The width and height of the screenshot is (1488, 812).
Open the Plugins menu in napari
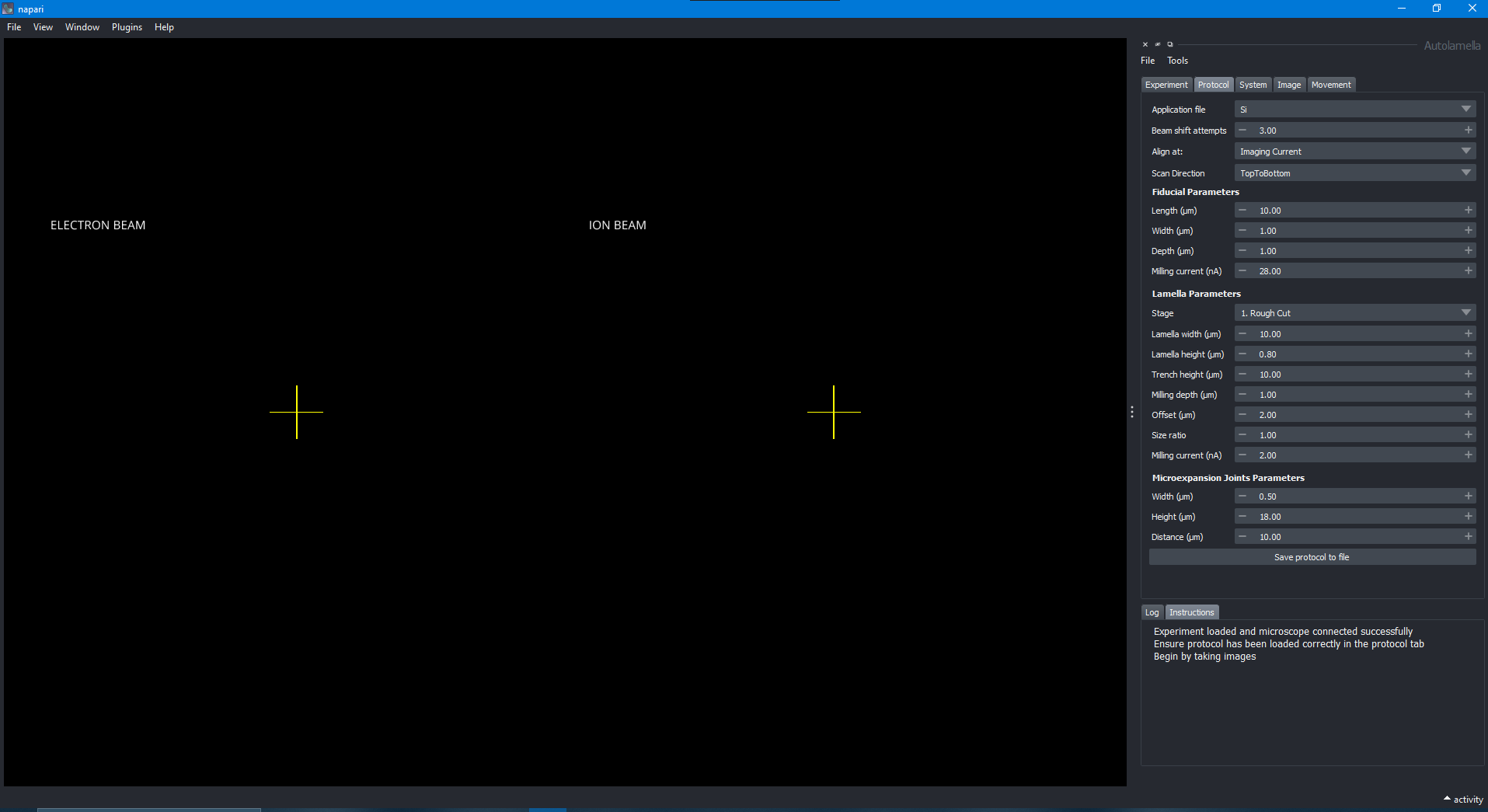point(127,26)
